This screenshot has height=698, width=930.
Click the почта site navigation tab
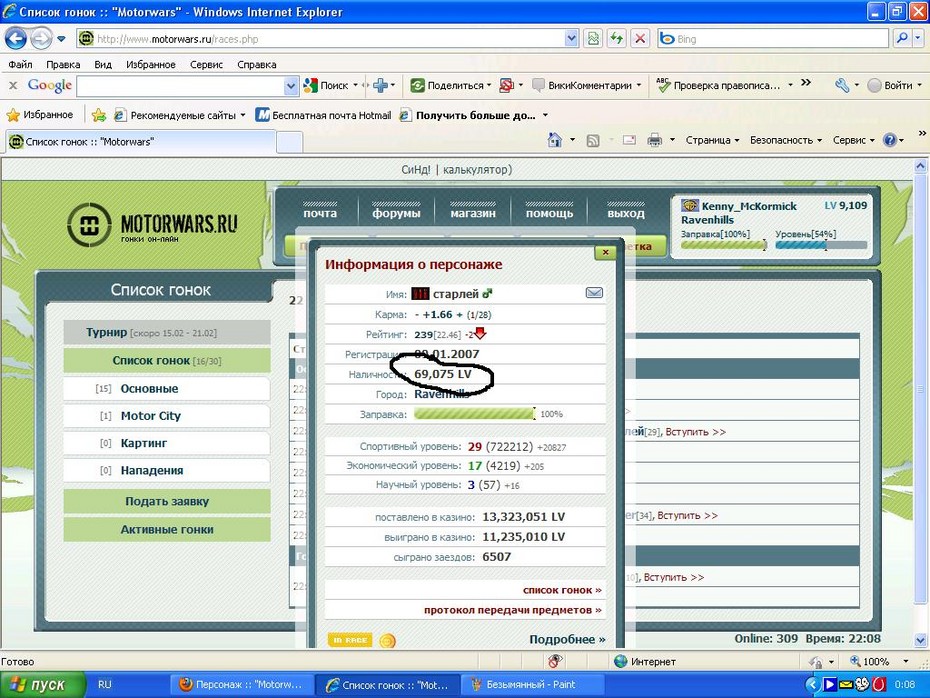click(x=320, y=213)
